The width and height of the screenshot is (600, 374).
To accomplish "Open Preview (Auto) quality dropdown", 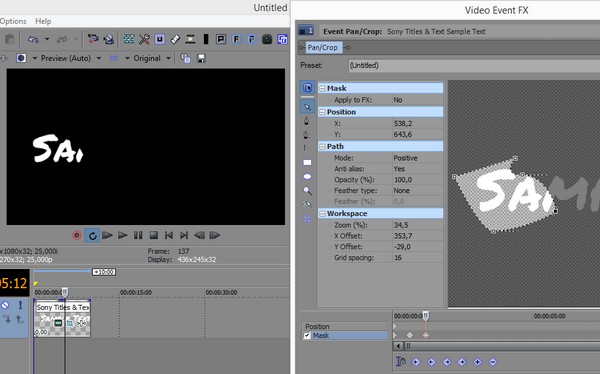I will point(99,58).
